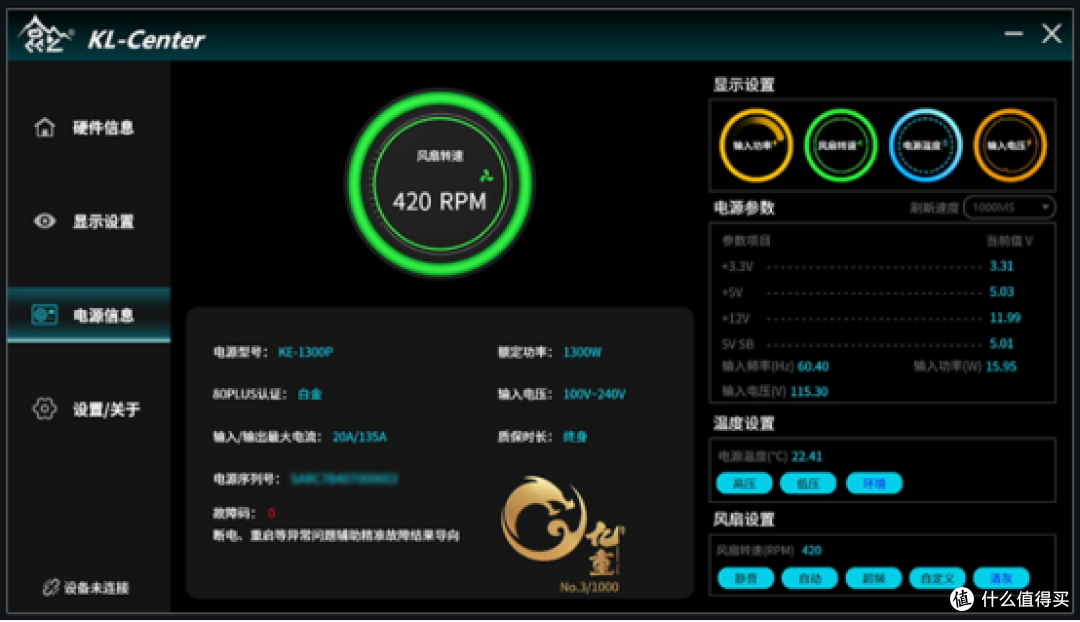Set fan mode to 自定义
The width and height of the screenshot is (1080, 622).
(937, 578)
